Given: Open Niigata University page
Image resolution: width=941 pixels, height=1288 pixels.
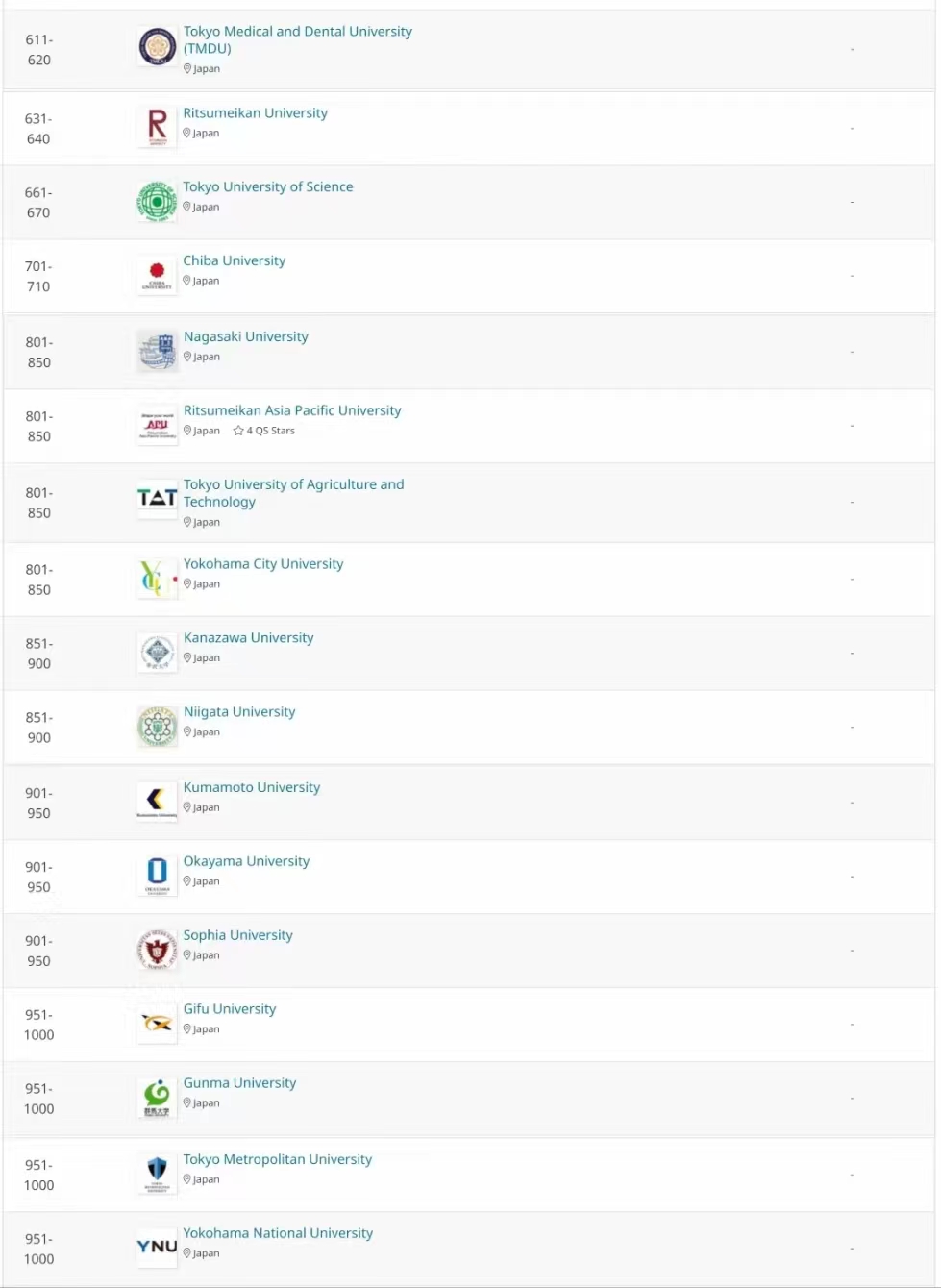Looking at the screenshot, I should [239, 711].
